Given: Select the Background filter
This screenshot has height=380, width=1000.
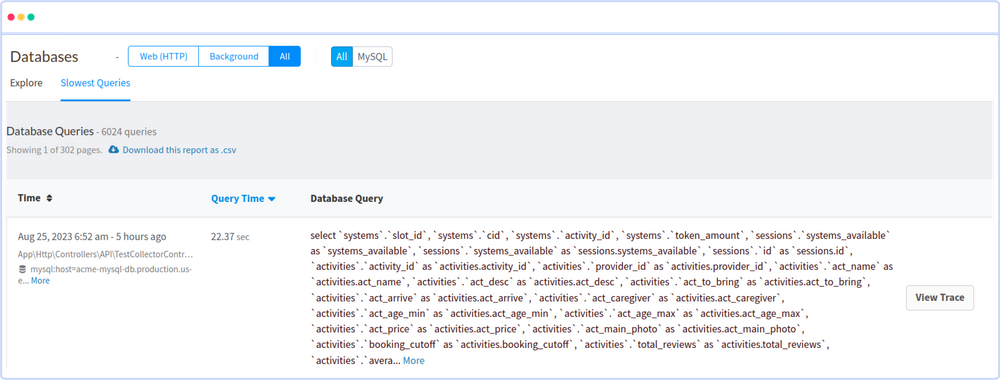Looking at the screenshot, I should pos(234,56).
